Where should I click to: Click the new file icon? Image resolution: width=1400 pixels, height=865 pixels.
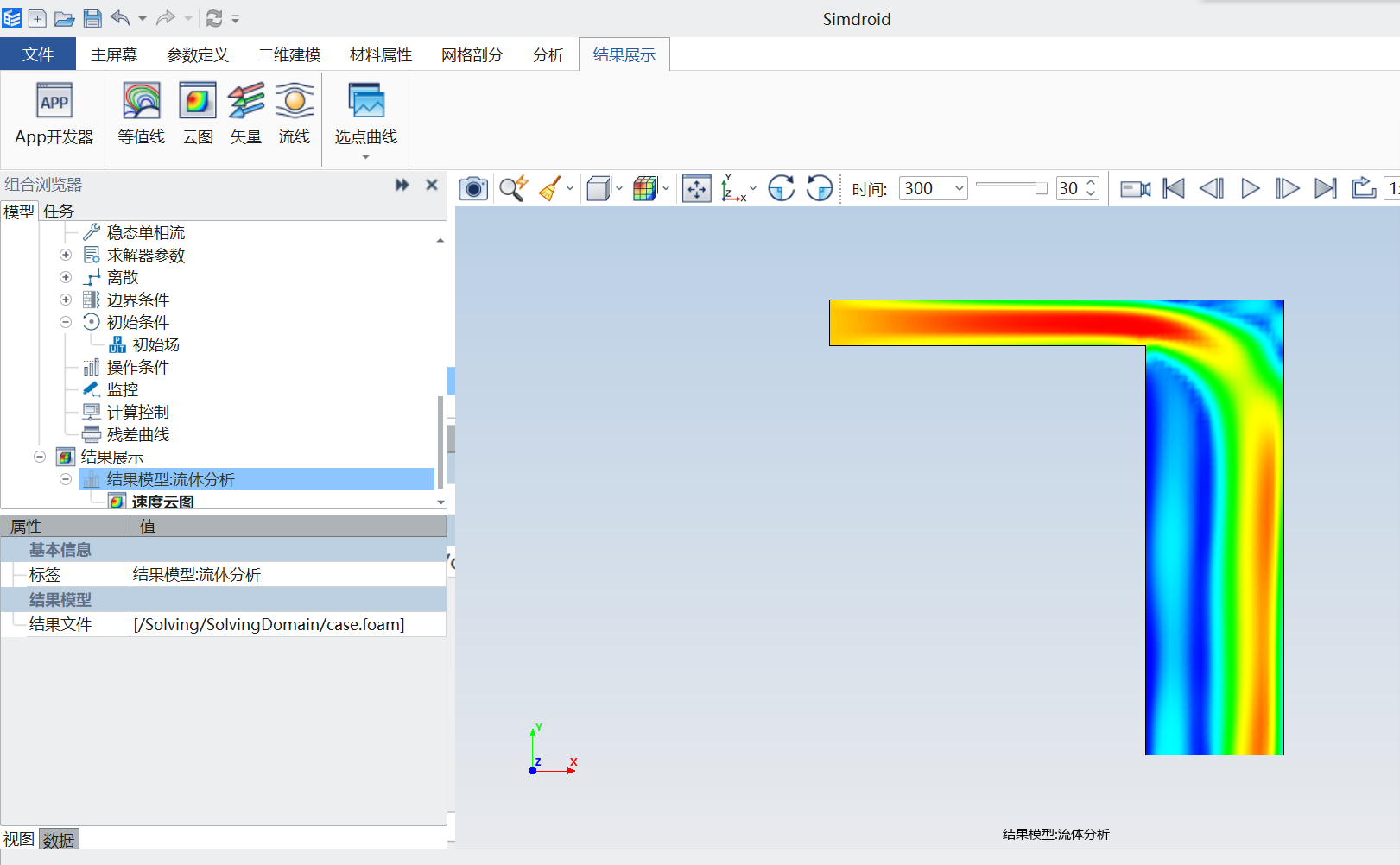[x=37, y=18]
